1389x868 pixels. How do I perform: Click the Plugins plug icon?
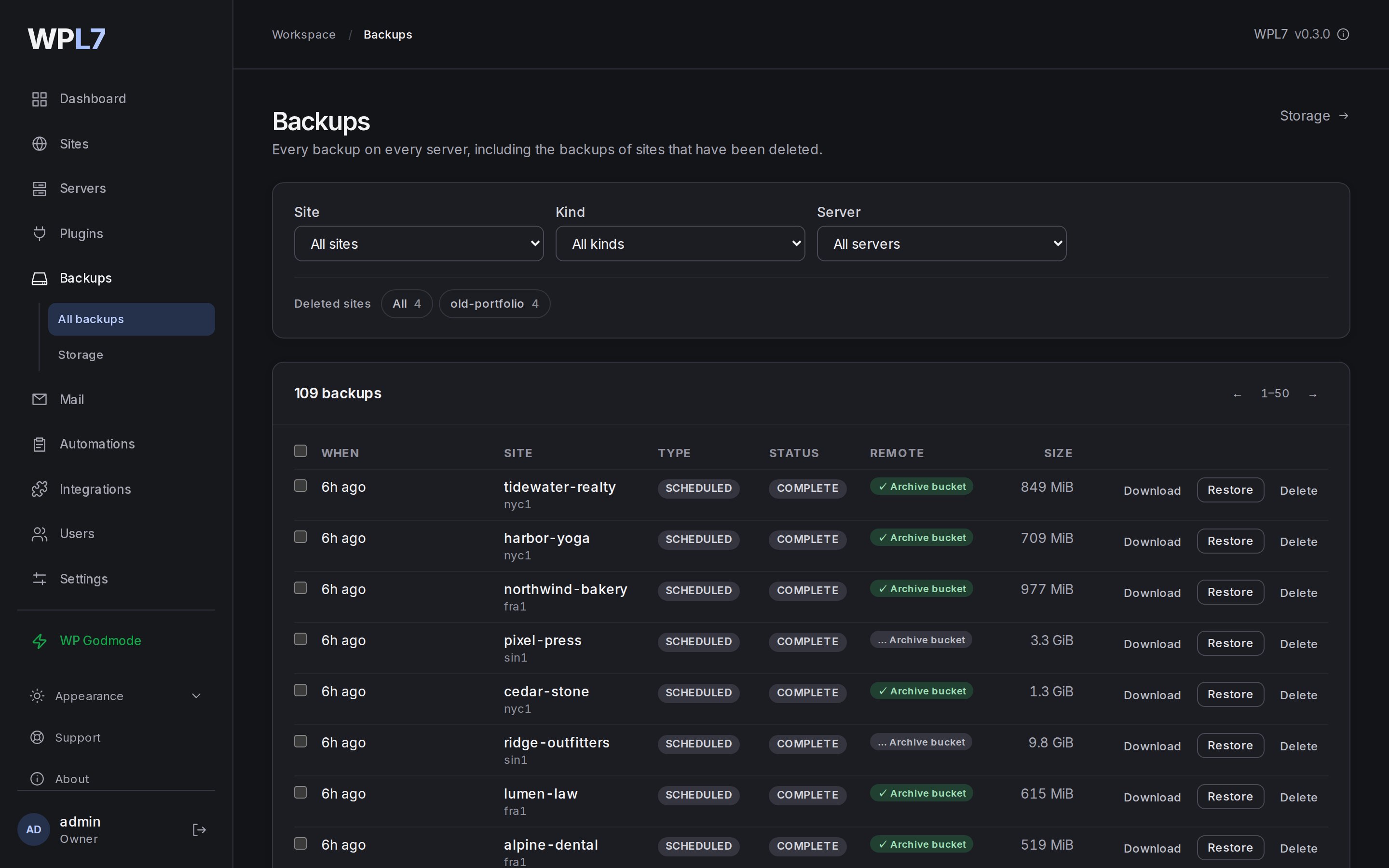(x=39, y=233)
